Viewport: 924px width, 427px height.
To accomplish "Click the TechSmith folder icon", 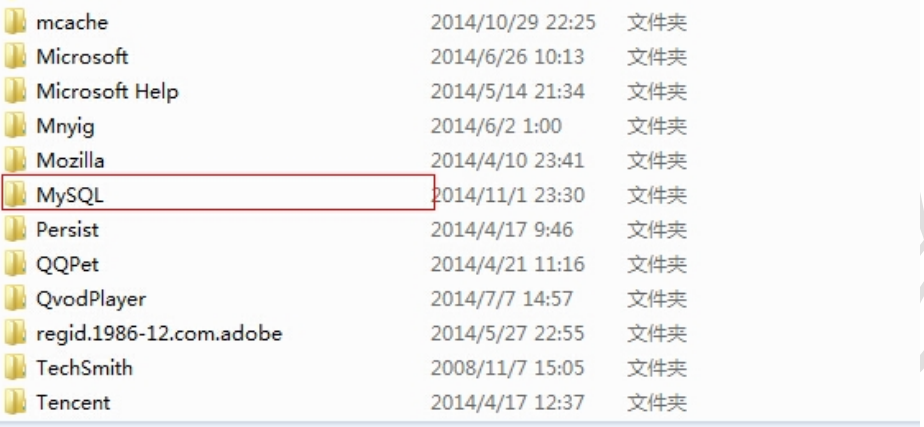I will 15,368.
